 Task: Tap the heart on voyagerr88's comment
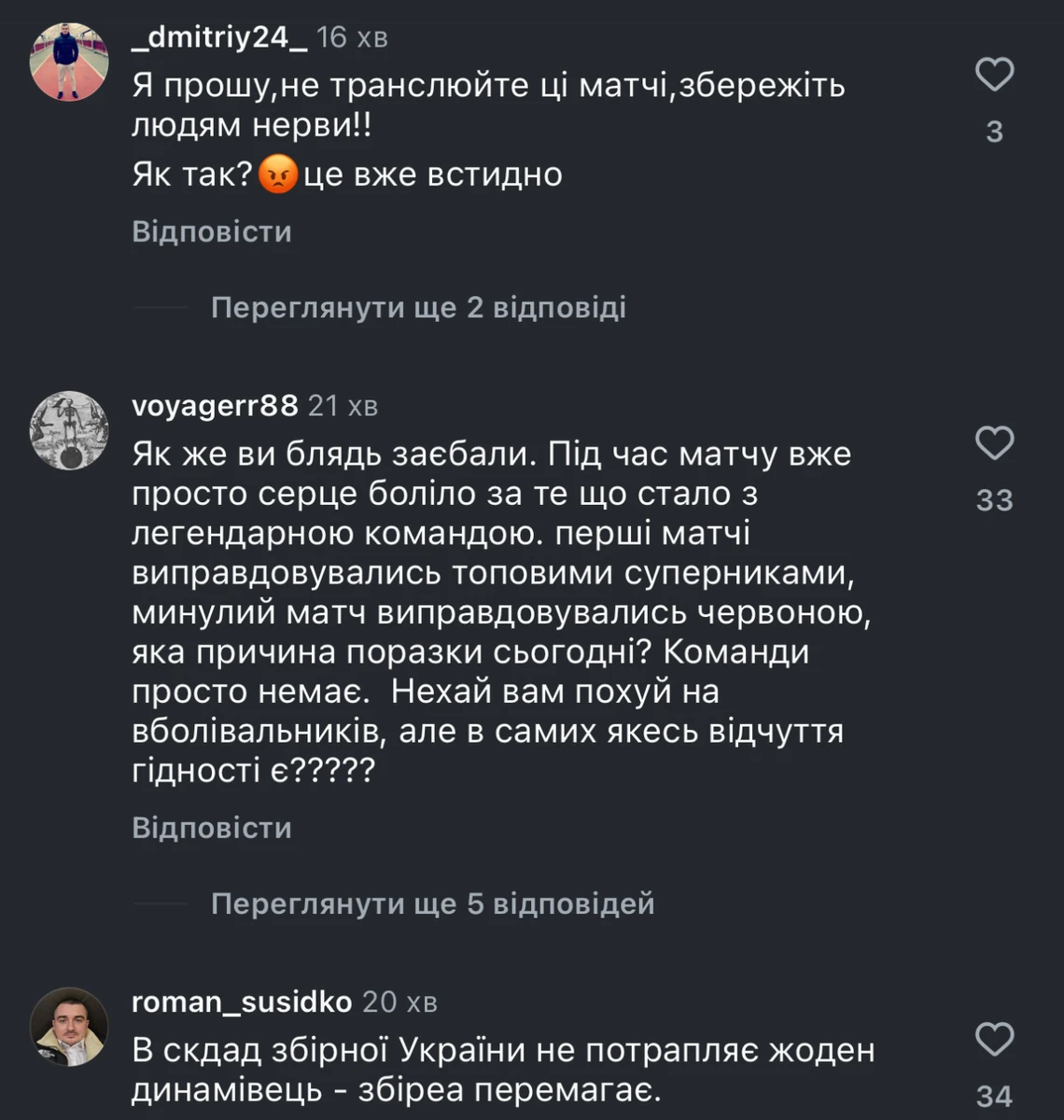click(x=994, y=442)
